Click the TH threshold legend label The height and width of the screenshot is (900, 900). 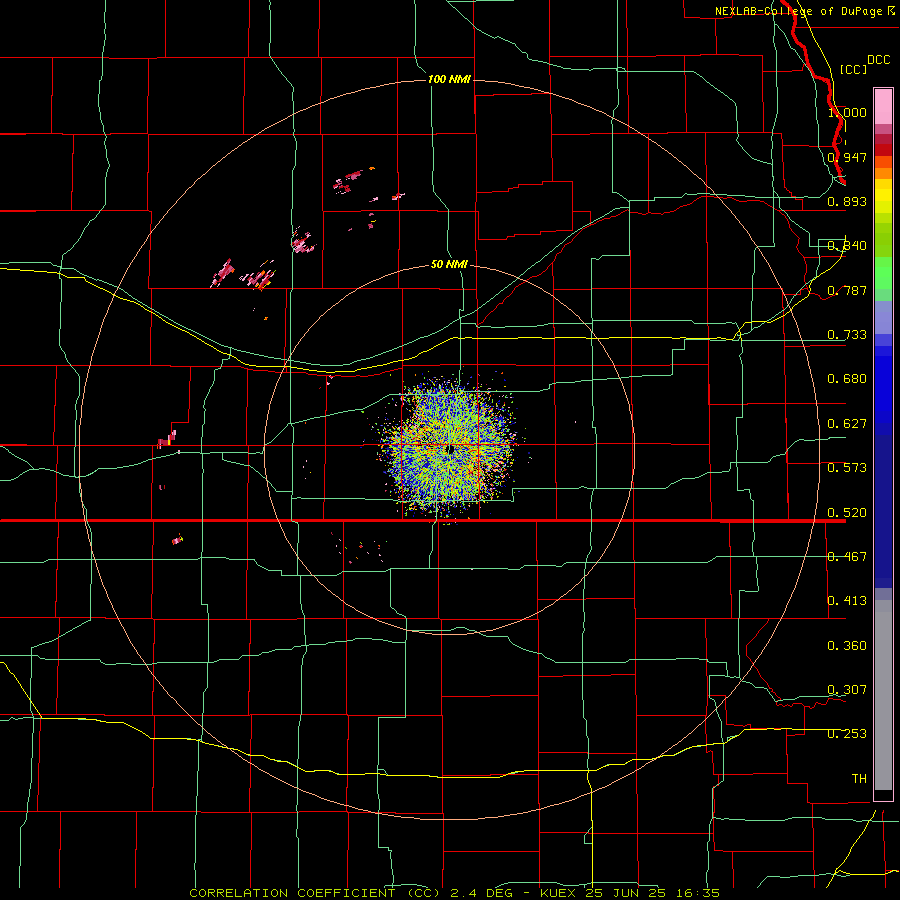click(x=859, y=779)
